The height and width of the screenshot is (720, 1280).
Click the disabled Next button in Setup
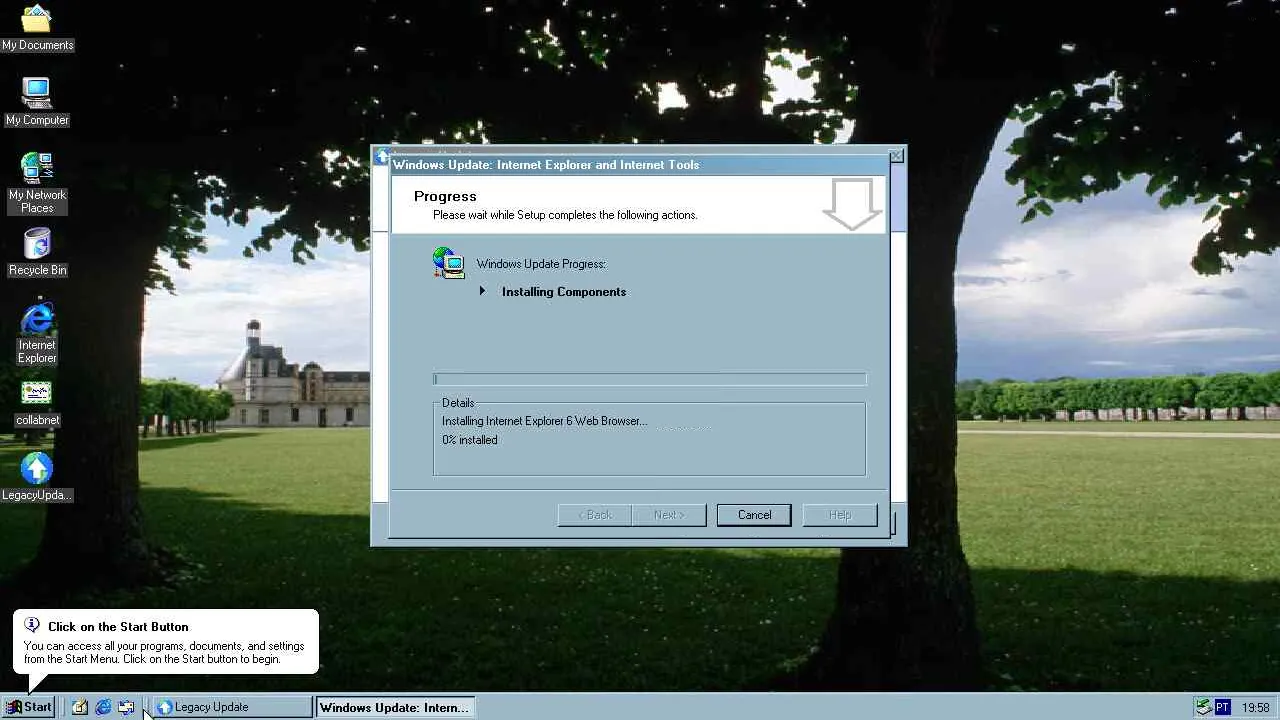[x=669, y=515]
